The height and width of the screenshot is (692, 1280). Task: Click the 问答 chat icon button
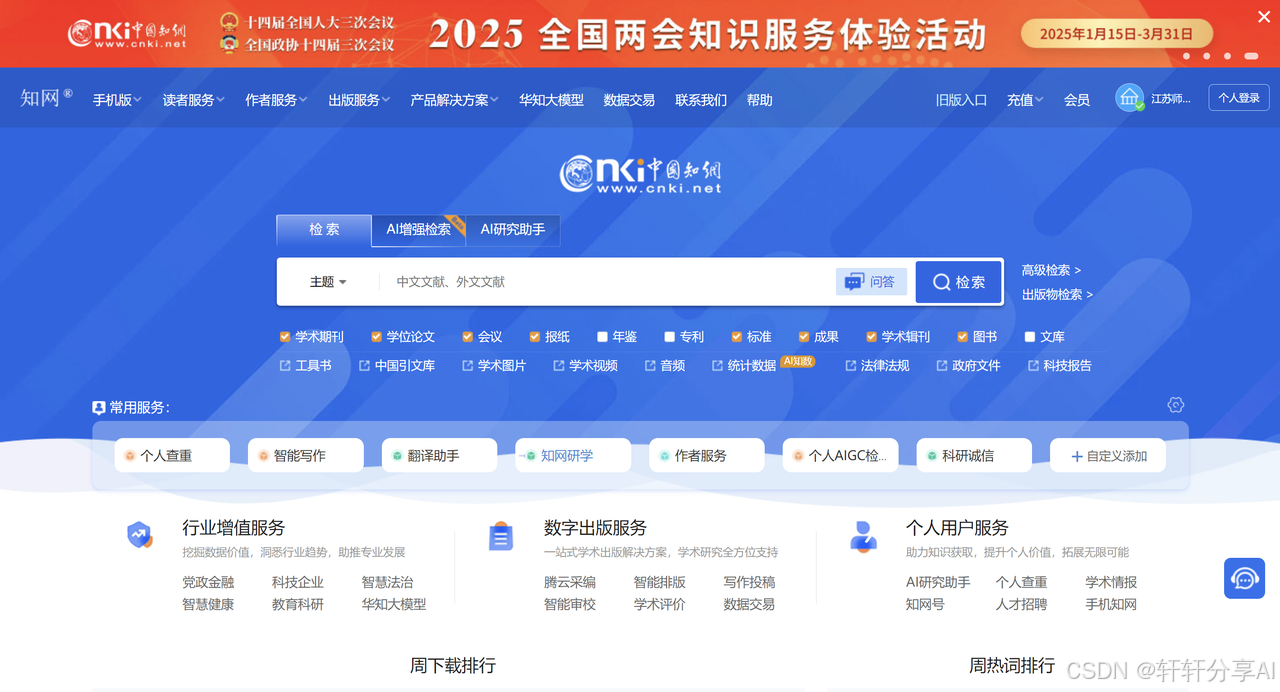pyautogui.click(x=871, y=282)
